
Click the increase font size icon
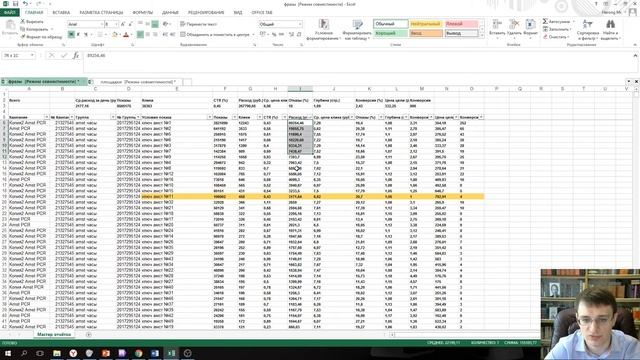(x=123, y=24)
